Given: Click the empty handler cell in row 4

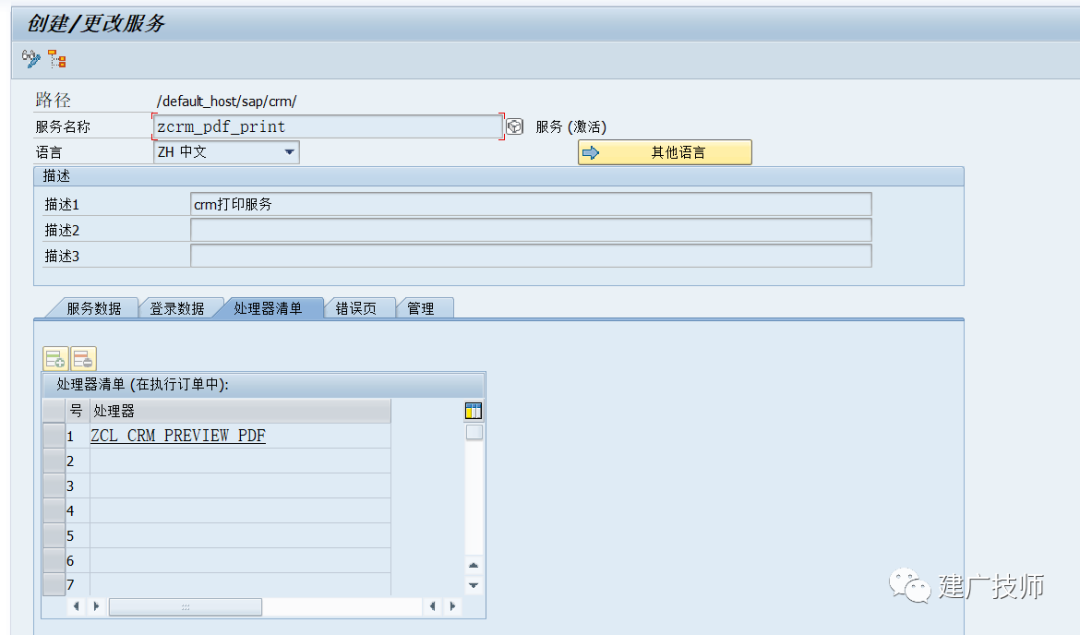Looking at the screenshot, I should tap(240, 510).
